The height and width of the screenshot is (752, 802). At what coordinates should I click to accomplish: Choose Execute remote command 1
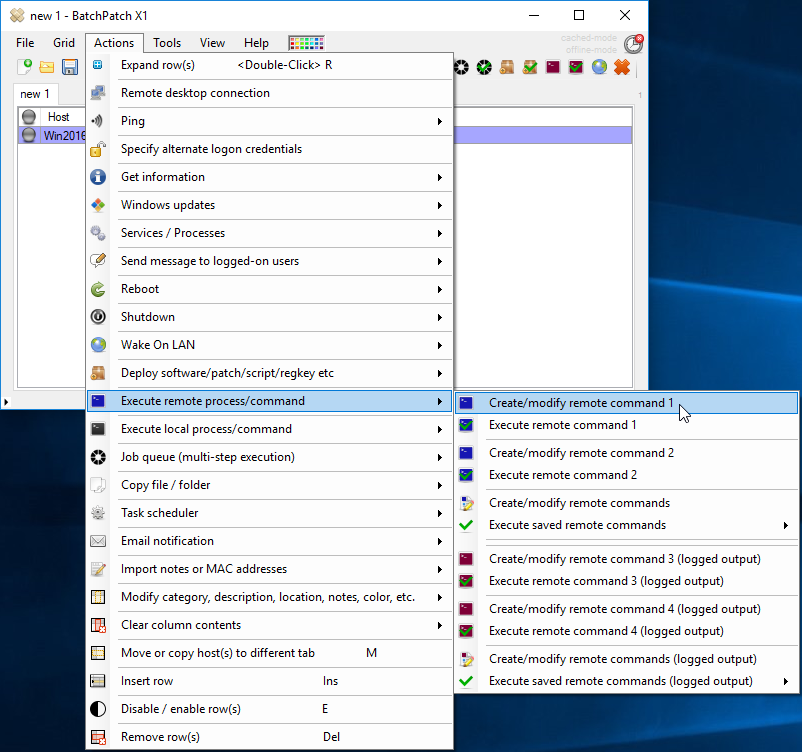pyautogui.click(x=626, y=425)
